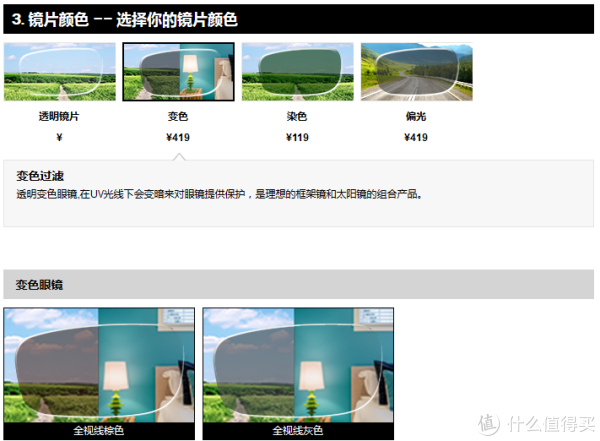The image size is (600, 441).
Task: Click the ¥419 price under 偏光
Action: click(x=416, y=137)
